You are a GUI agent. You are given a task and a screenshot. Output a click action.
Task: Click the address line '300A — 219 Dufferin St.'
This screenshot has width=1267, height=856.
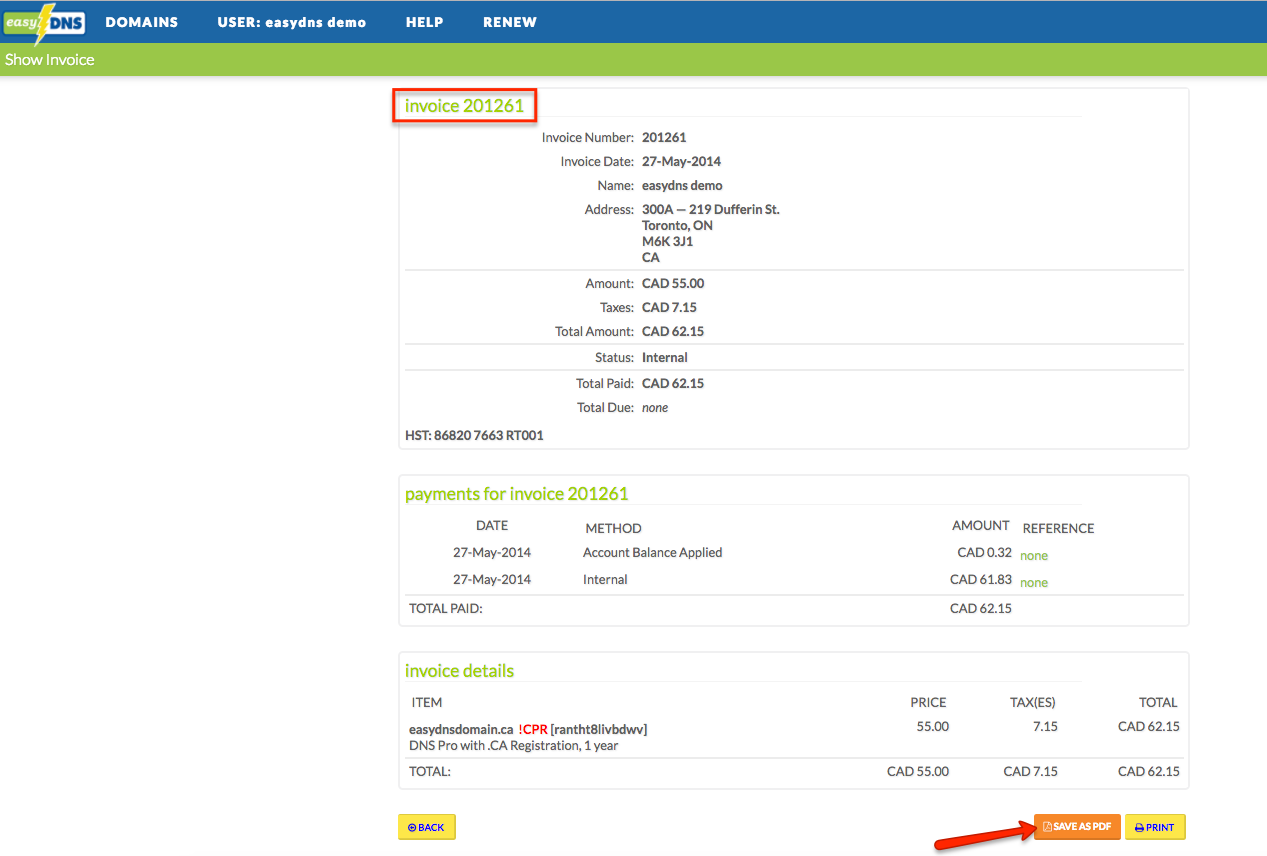coord(711,209)
